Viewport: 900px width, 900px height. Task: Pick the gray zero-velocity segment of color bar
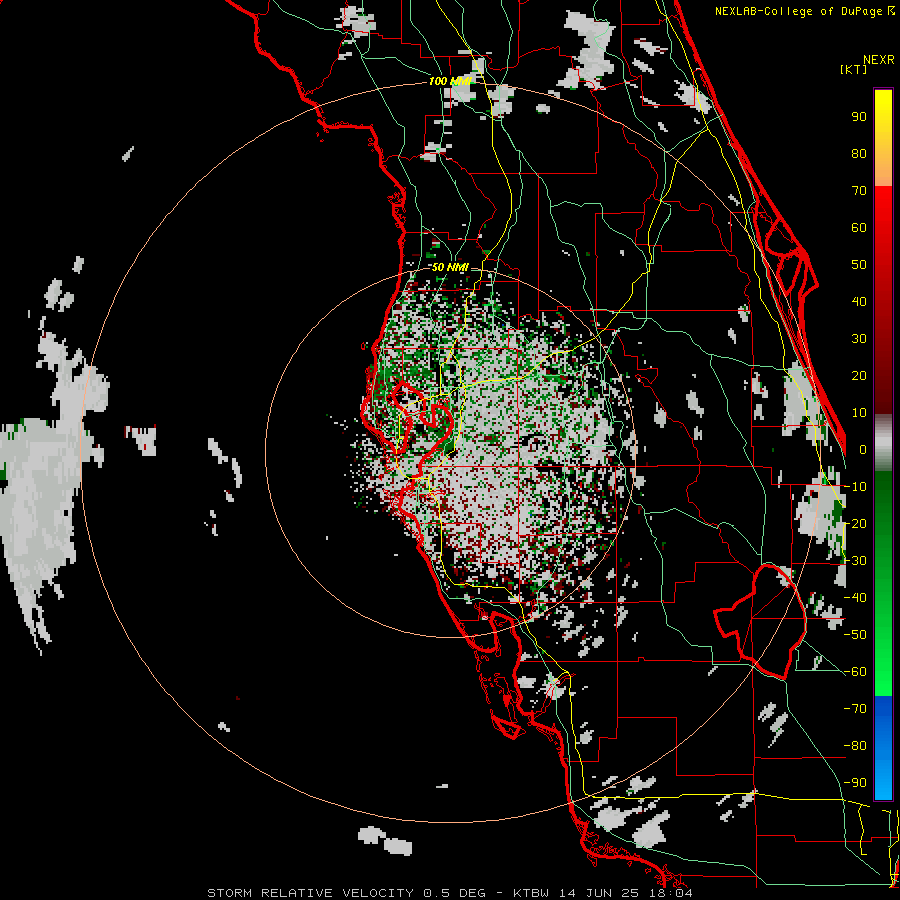pyautogui.click(x=883, y=442)
